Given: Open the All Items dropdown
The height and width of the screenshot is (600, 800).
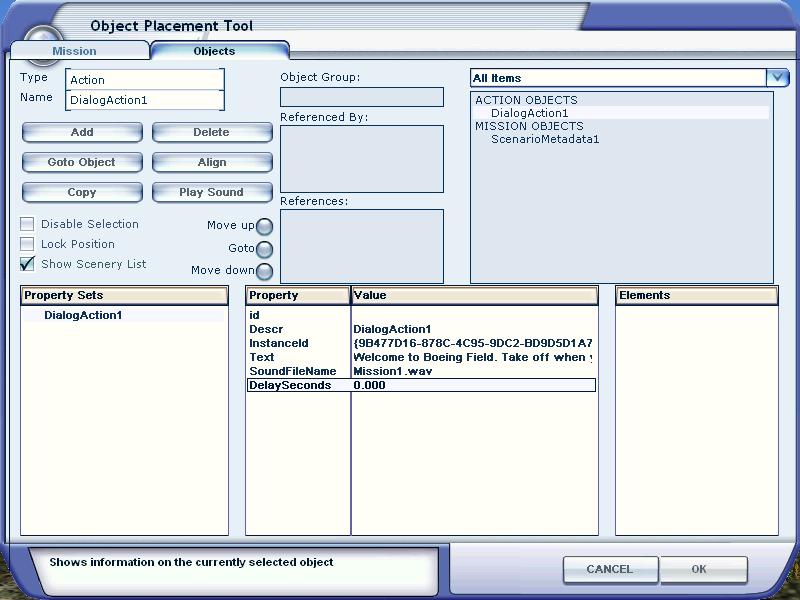Looking at the screenshot, I should tap(778, 78).
